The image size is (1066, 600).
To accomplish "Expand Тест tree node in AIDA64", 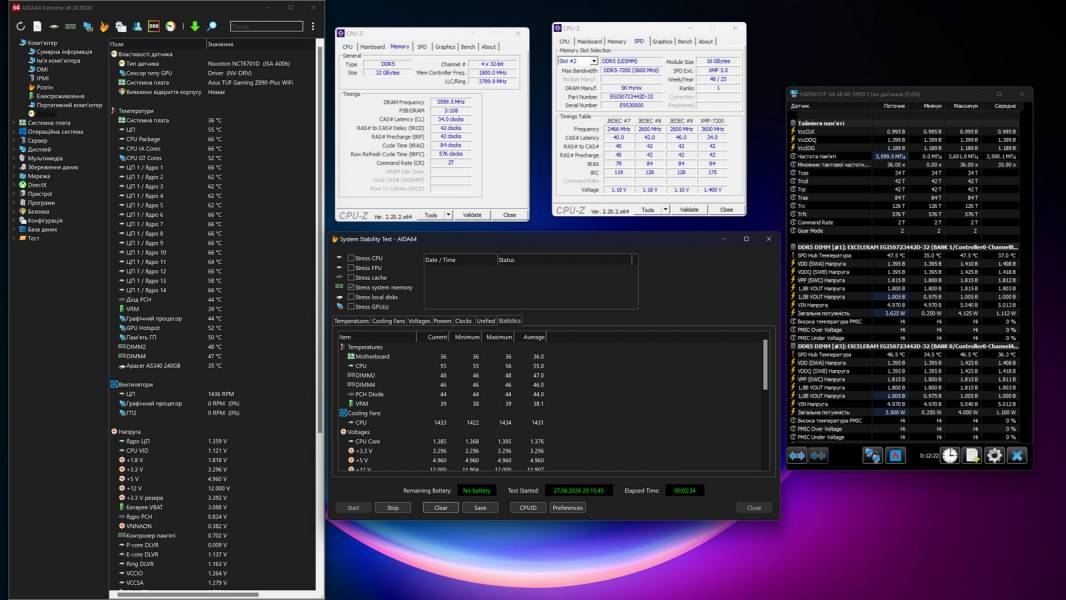I will [x=14, y=239].
